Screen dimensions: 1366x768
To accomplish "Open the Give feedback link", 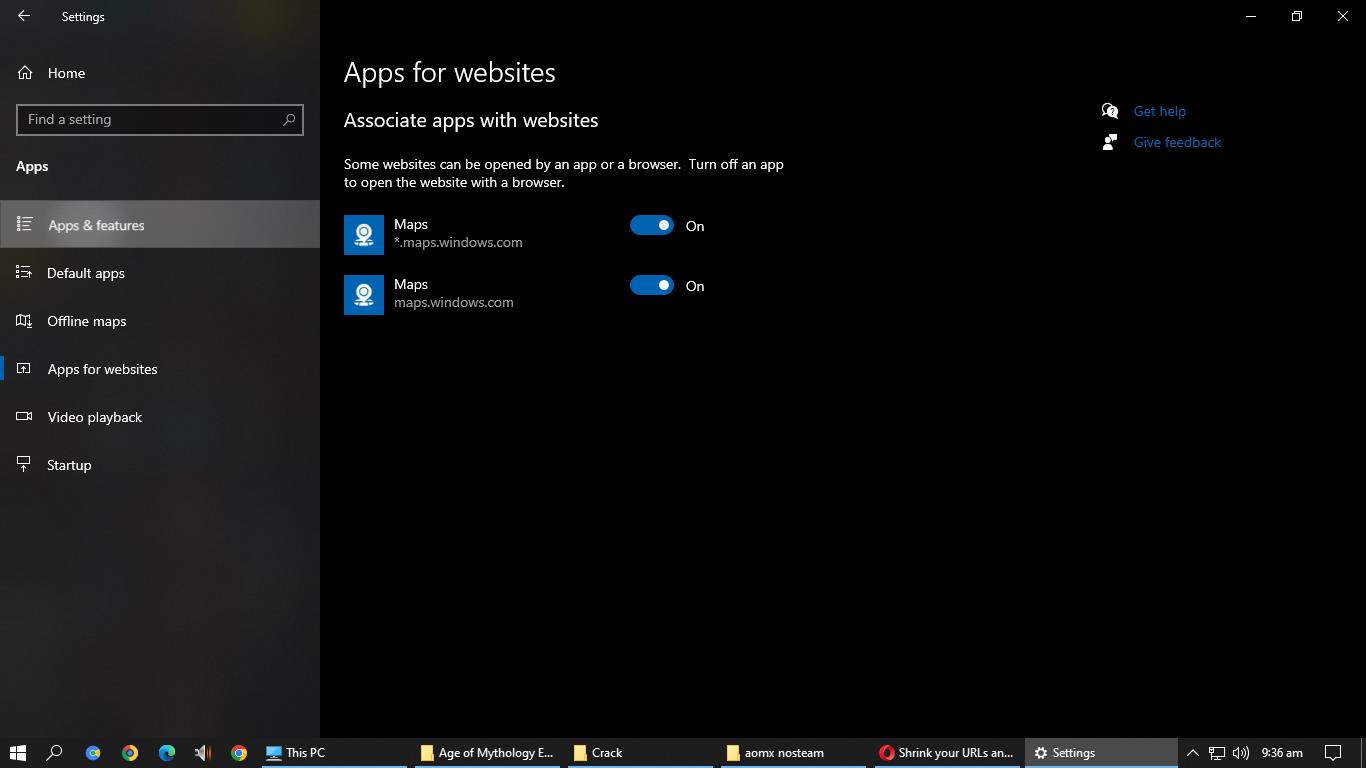I will [x=1177, y=142].
